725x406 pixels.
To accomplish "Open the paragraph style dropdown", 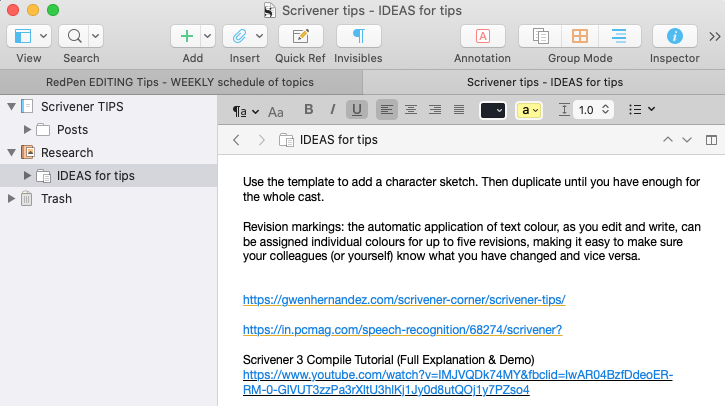I will coord(246,111).
